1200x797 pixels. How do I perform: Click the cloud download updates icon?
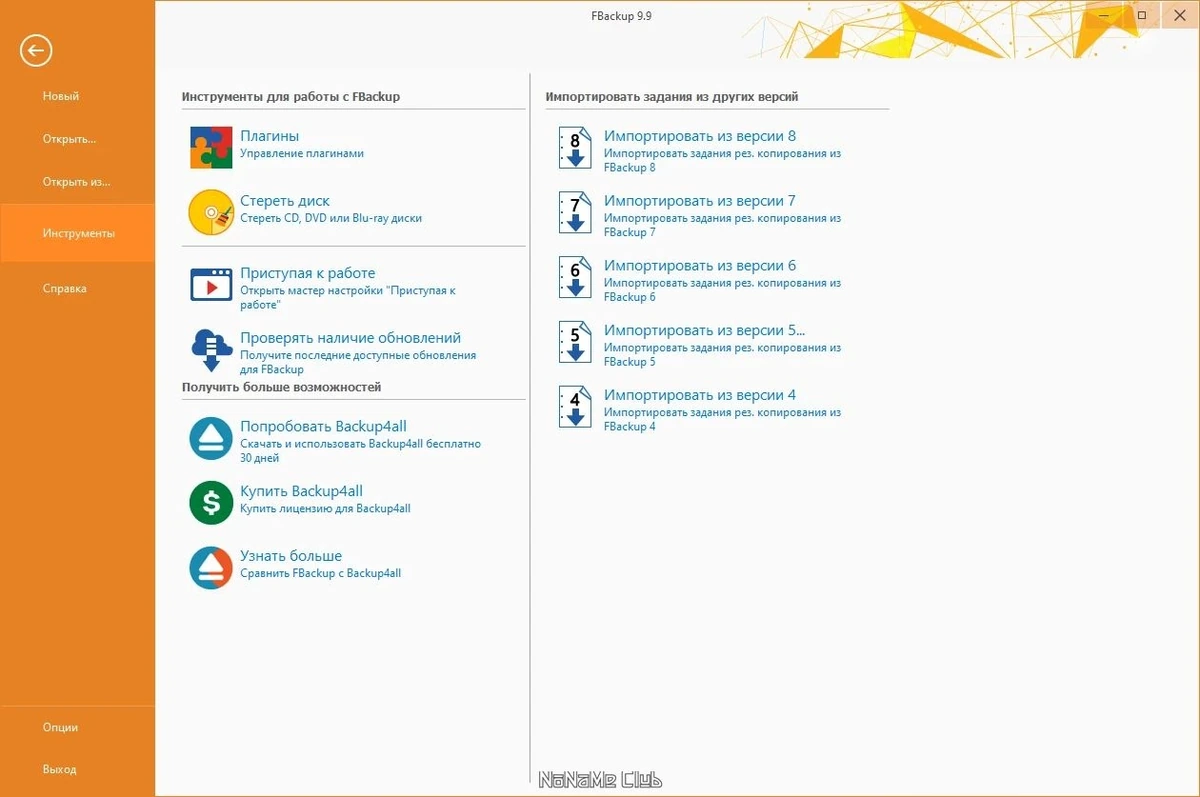tap(211, 350)
